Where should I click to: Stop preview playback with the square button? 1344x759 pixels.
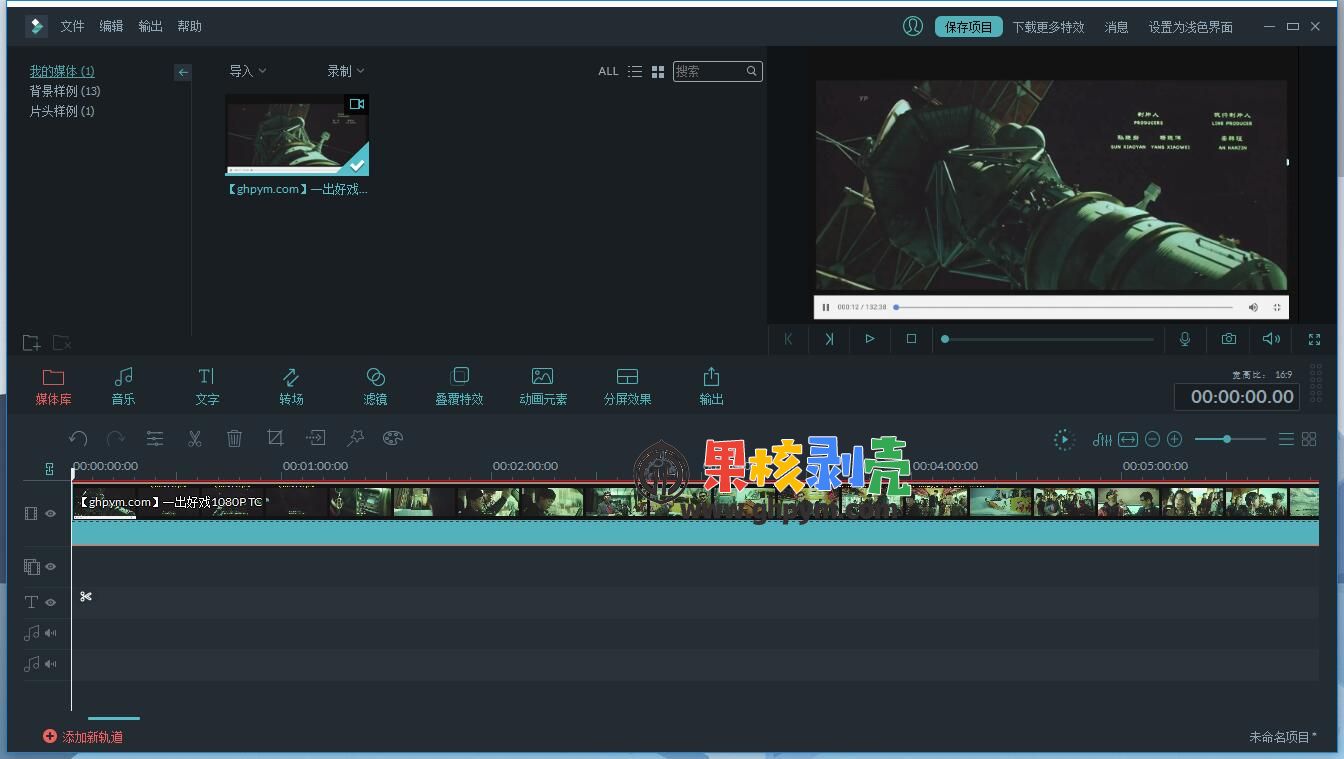[x=911, y=339]
